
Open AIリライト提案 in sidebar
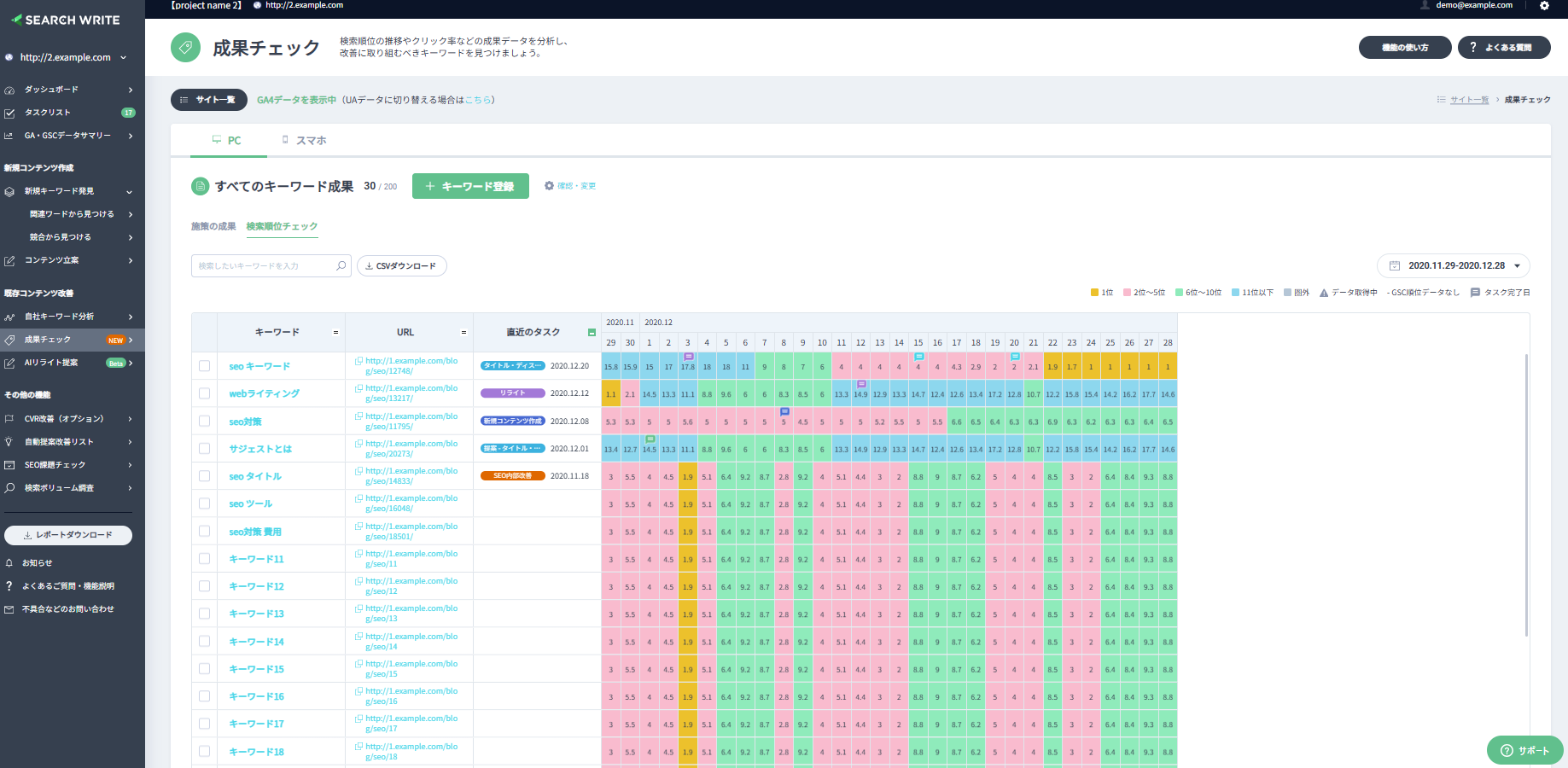[x=73, y=363]
